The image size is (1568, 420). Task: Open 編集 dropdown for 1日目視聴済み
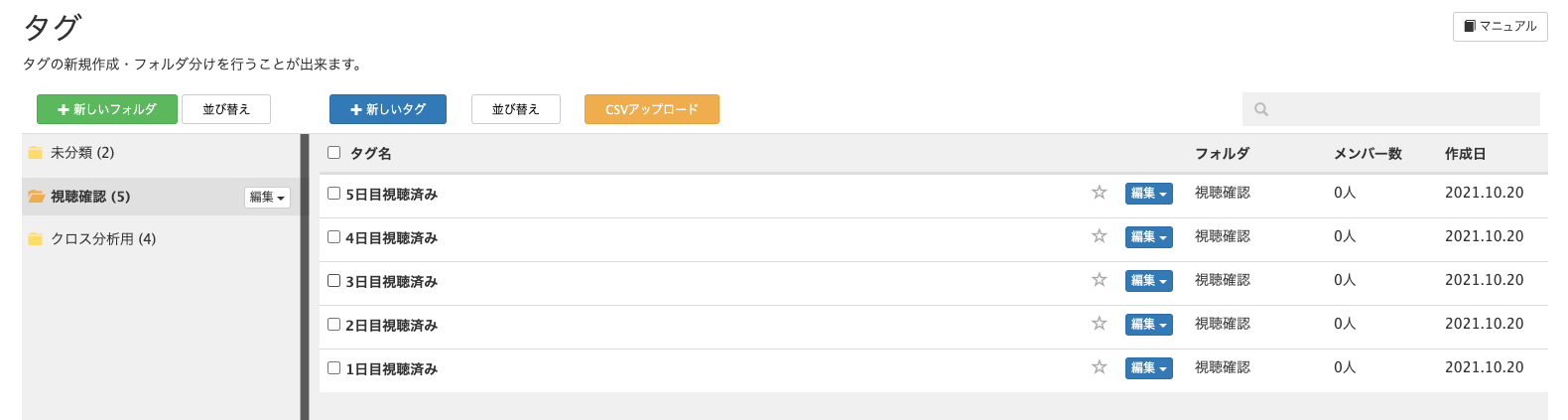pyautogui.click(x=1149, y=368)
